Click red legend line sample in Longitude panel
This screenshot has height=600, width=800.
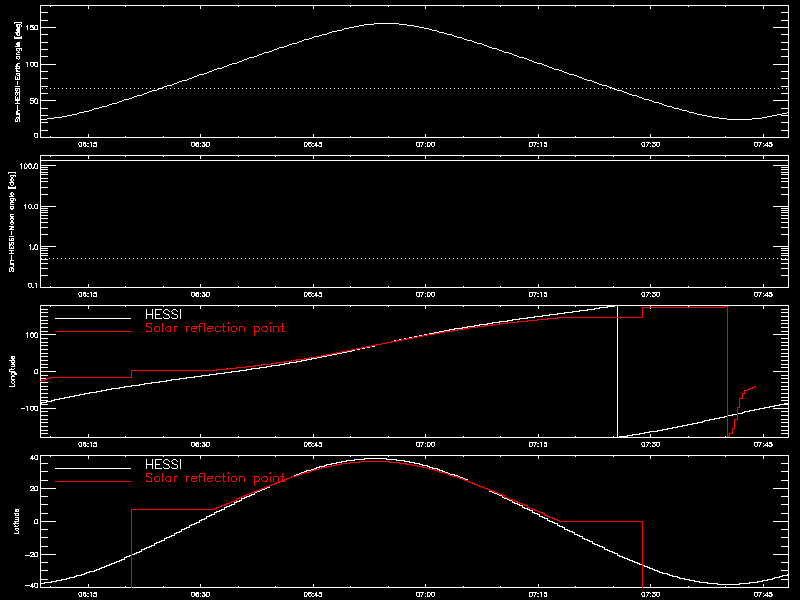[93, 332]
